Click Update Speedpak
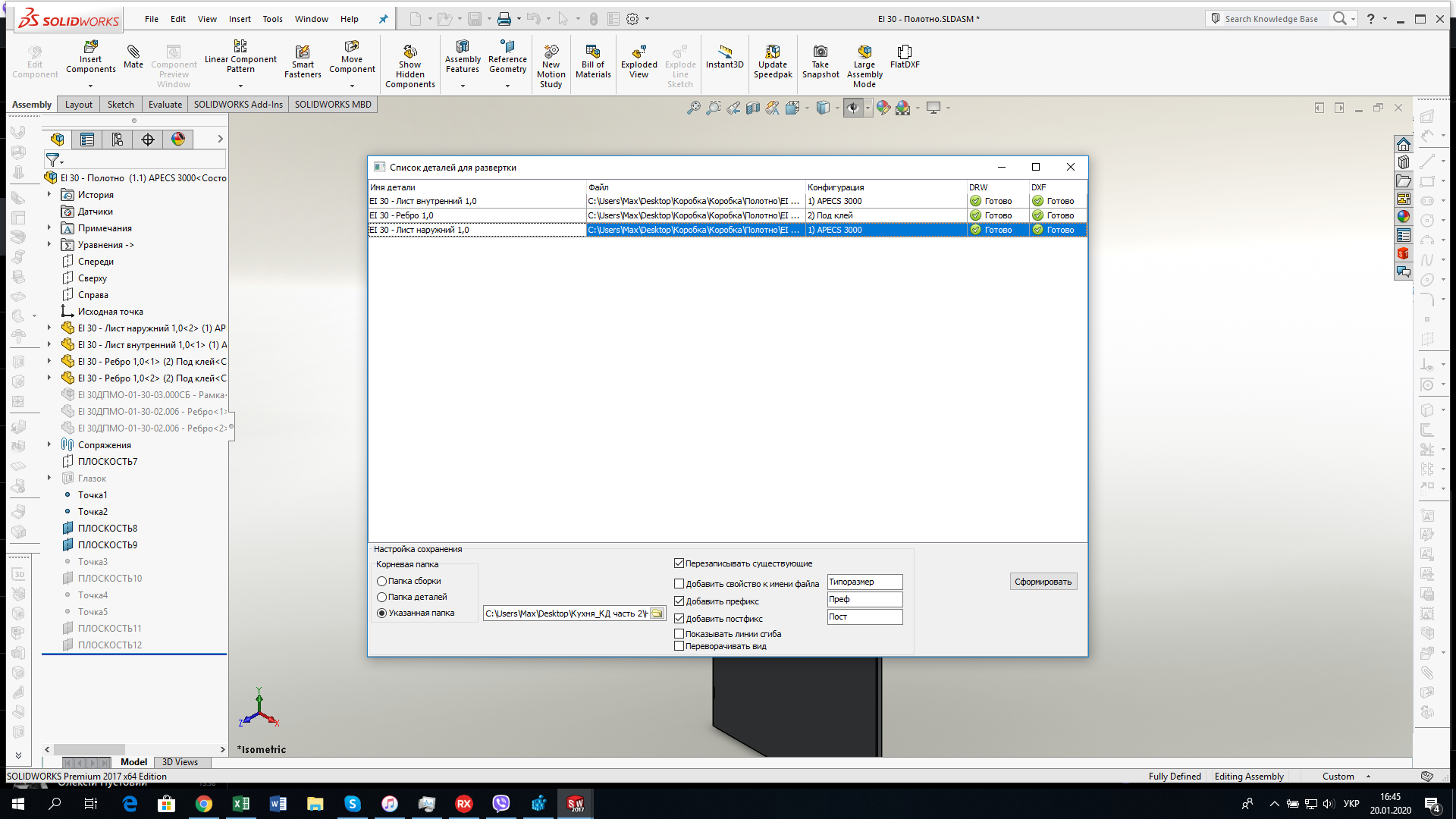The image size is (1456, 819). (773, 61)
